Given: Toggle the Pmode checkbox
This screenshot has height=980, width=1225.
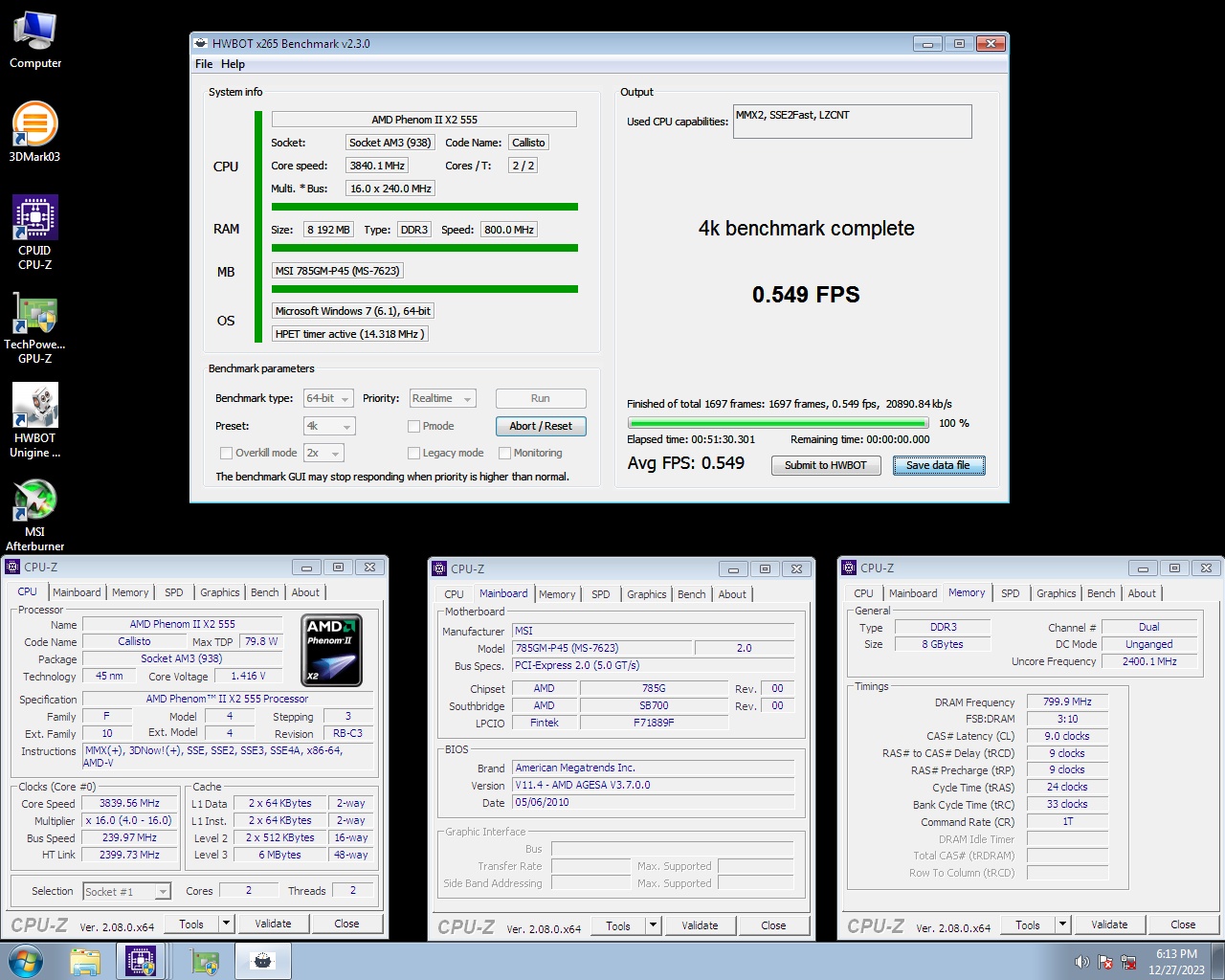Looking at the screenshot, I should point(413,426).
